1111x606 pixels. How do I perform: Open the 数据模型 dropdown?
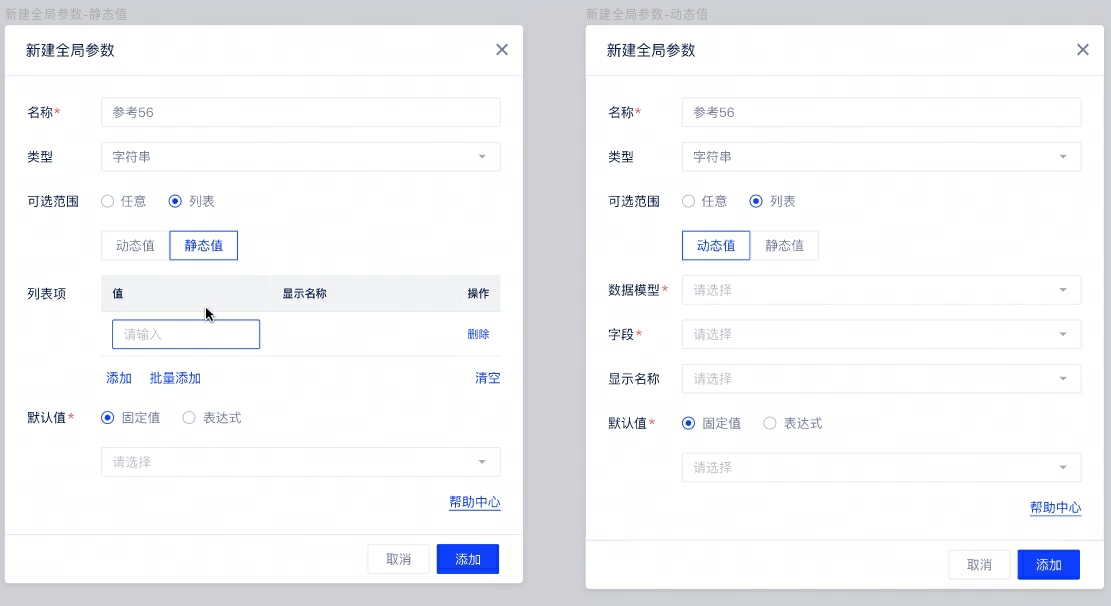pos(880,290)
